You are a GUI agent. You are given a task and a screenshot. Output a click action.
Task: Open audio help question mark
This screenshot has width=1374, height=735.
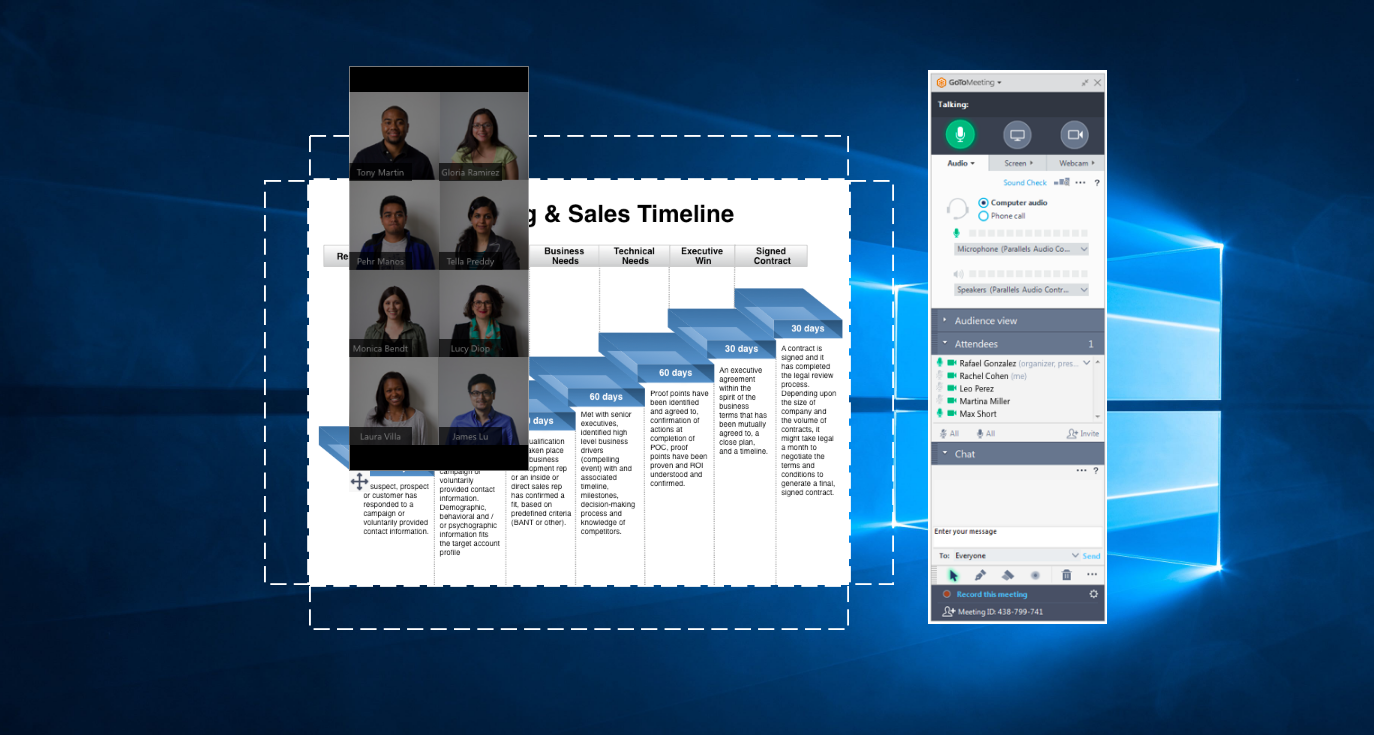(1097, 183)
